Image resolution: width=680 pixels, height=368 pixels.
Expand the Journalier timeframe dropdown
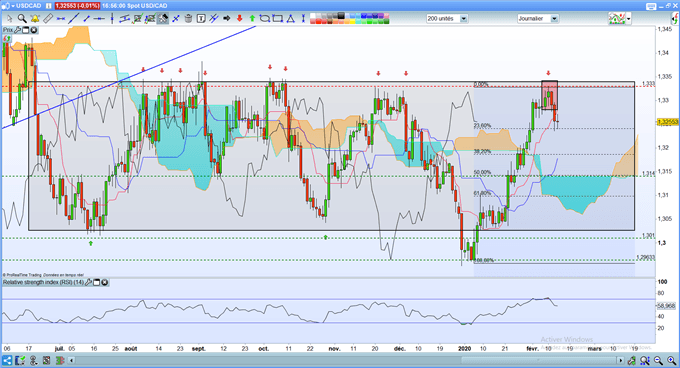point(554,19)
